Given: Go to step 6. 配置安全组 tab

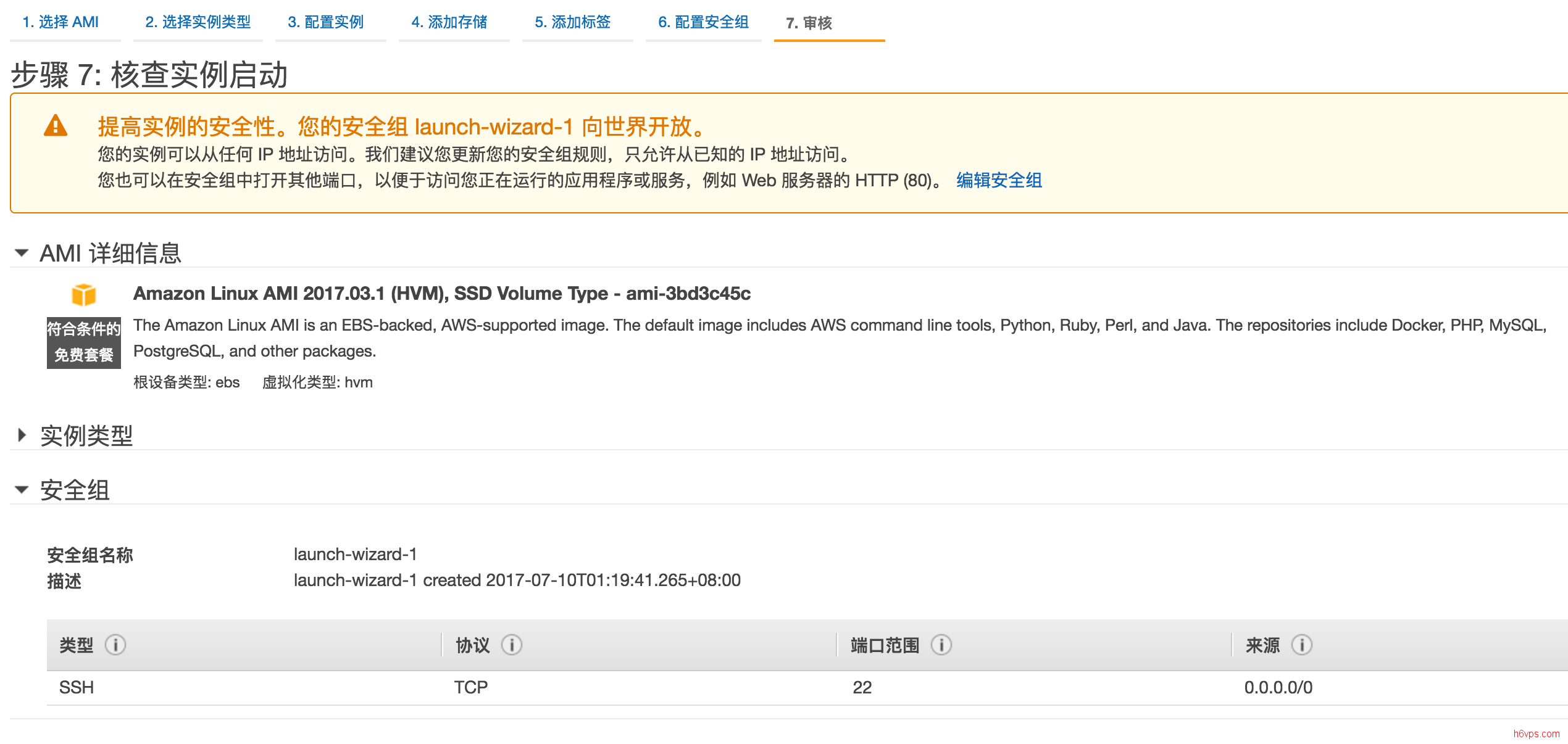Looking at the screenshot, I should (704, 22).
